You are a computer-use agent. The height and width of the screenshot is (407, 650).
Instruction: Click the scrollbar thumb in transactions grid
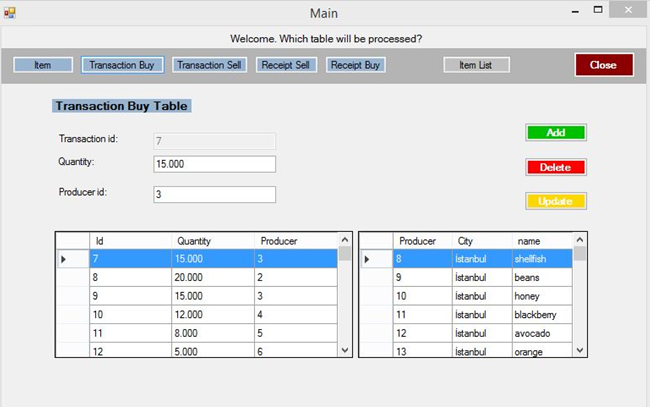[345, 253]
